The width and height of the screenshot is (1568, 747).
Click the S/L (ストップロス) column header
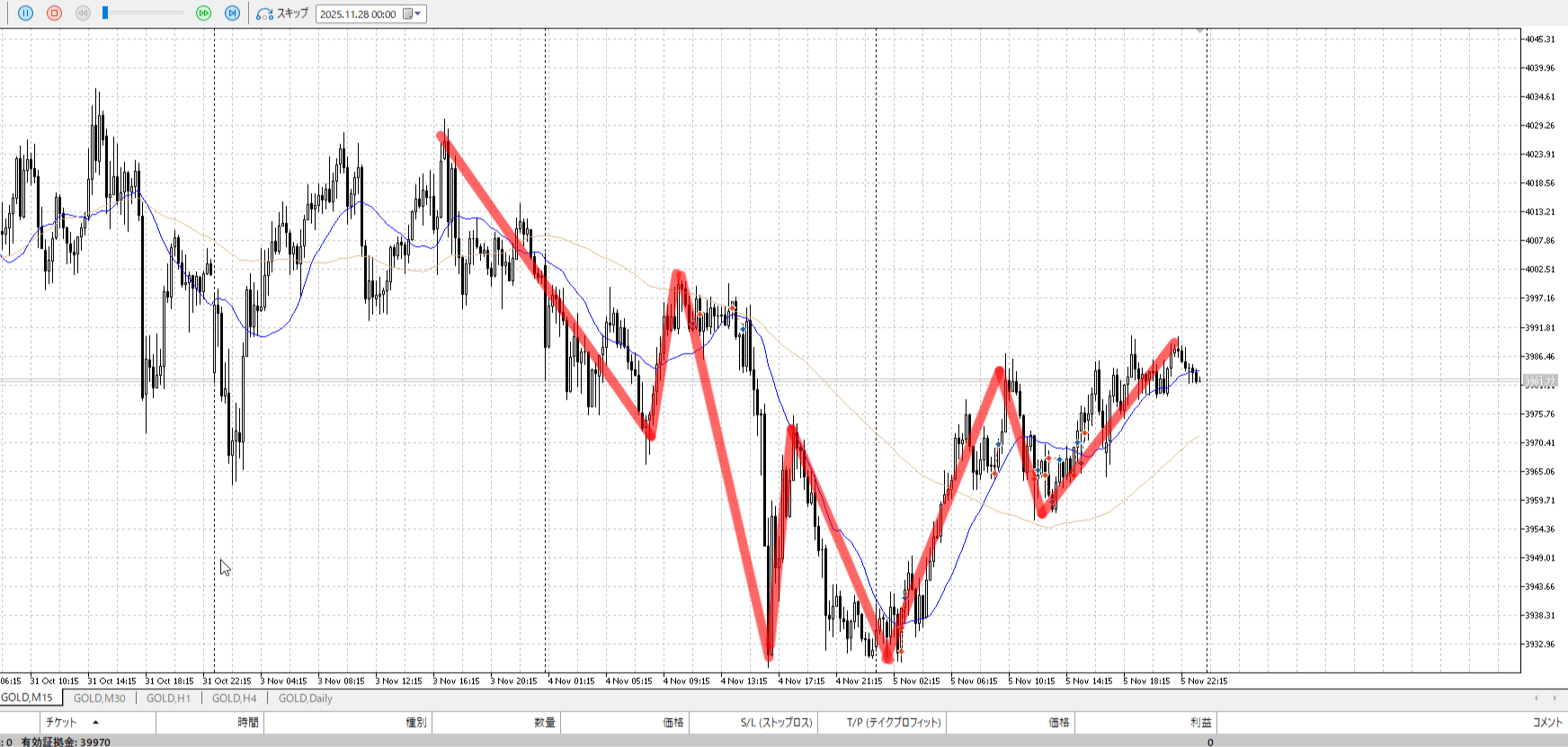pyautogui.click(x=776, y=723)
